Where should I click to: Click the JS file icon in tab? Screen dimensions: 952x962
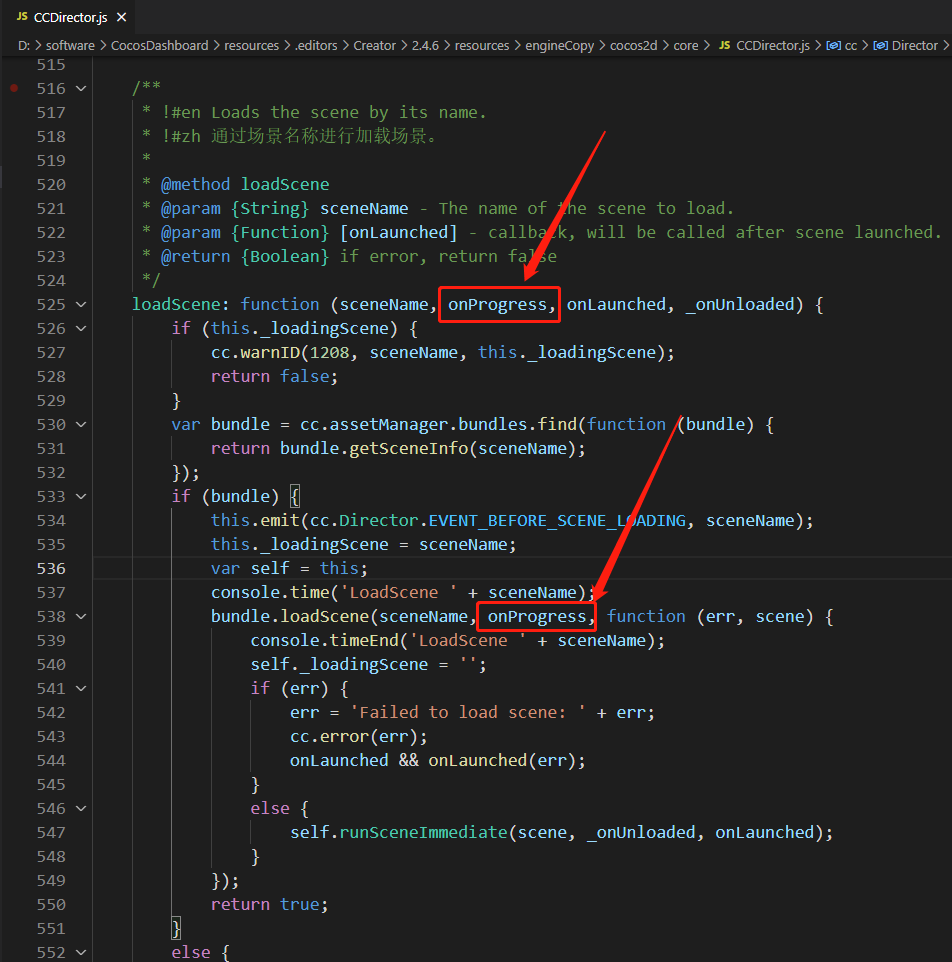tap(22, 17)
